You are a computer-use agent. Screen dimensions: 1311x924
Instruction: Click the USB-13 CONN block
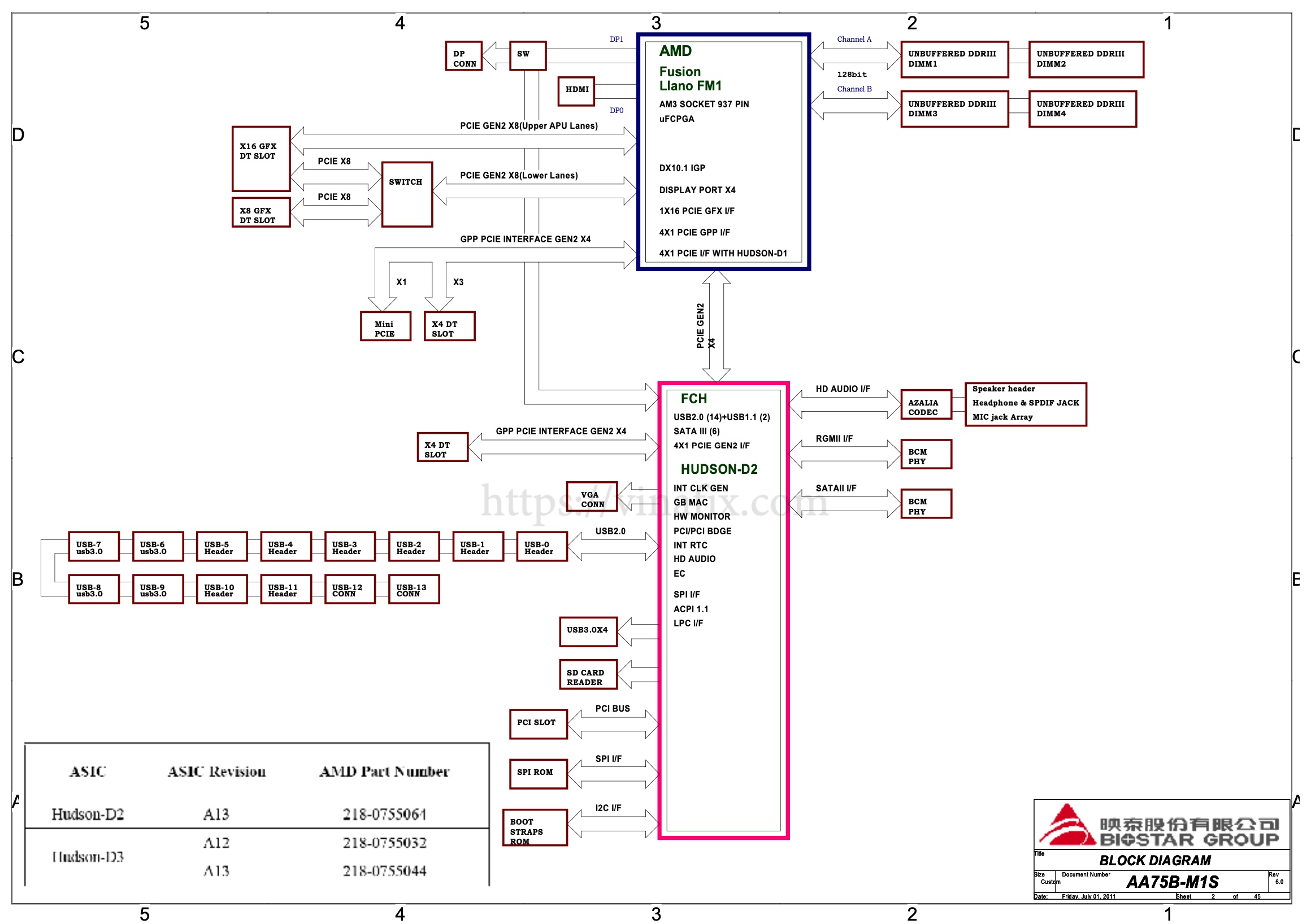414,589
